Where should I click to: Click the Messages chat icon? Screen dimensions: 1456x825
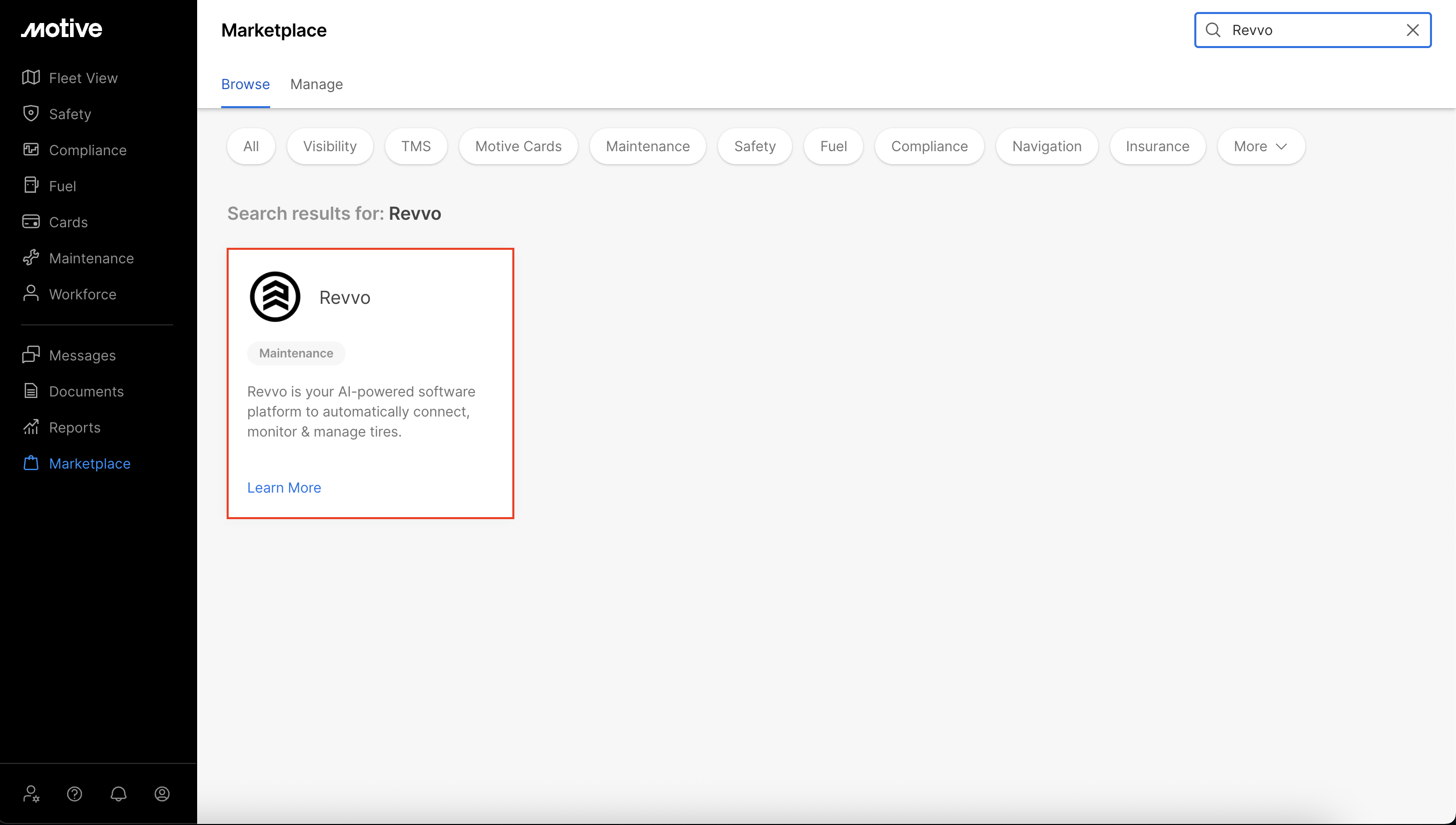click(x=31, y=355)
